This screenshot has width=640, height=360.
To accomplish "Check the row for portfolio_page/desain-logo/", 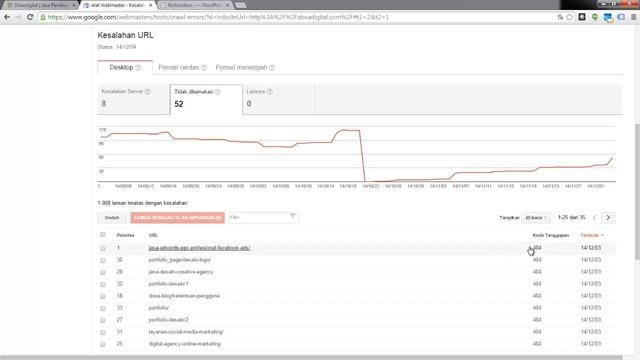I will click(102, 260).
